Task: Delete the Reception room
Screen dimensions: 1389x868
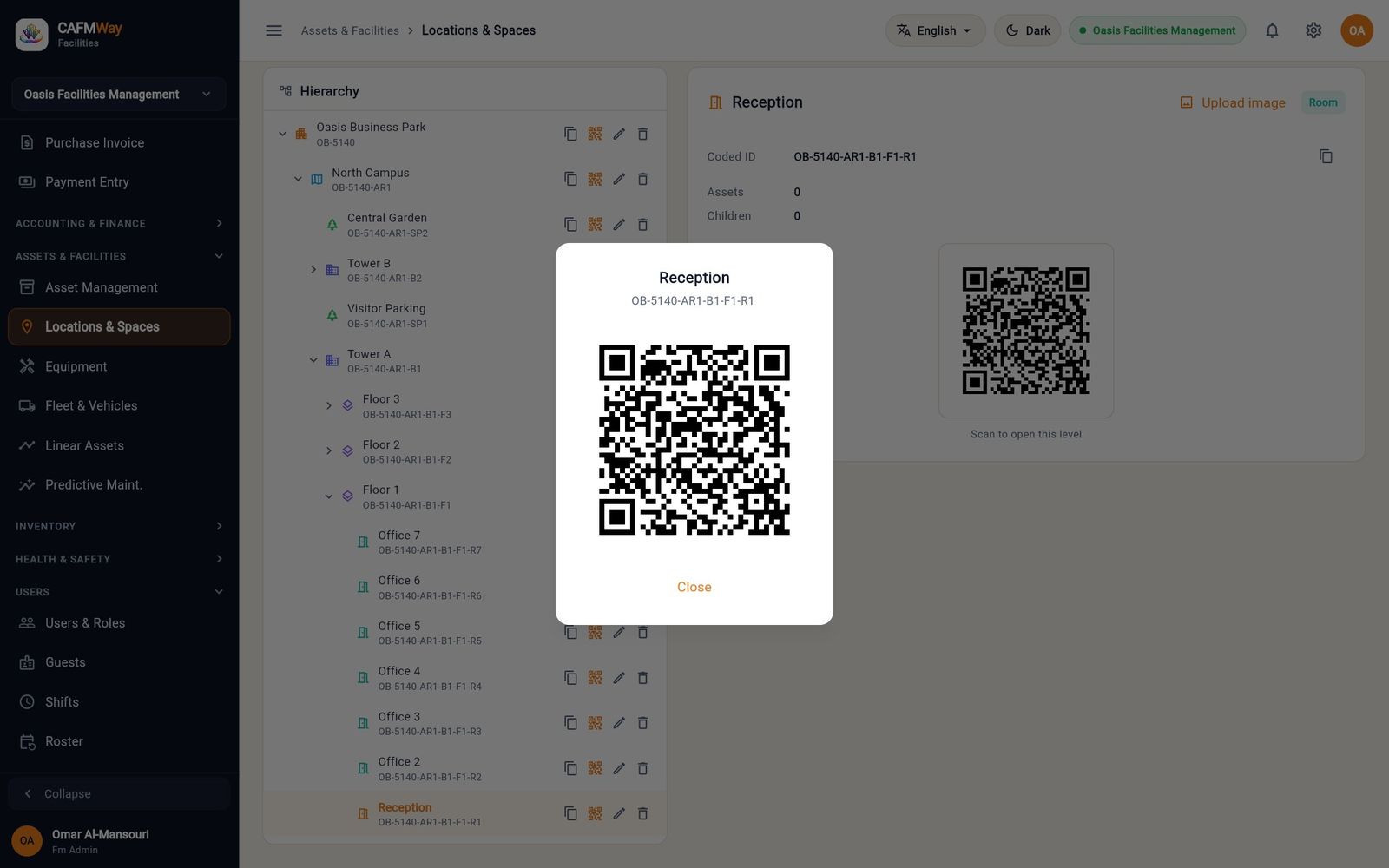Action: tap(643, 813)
